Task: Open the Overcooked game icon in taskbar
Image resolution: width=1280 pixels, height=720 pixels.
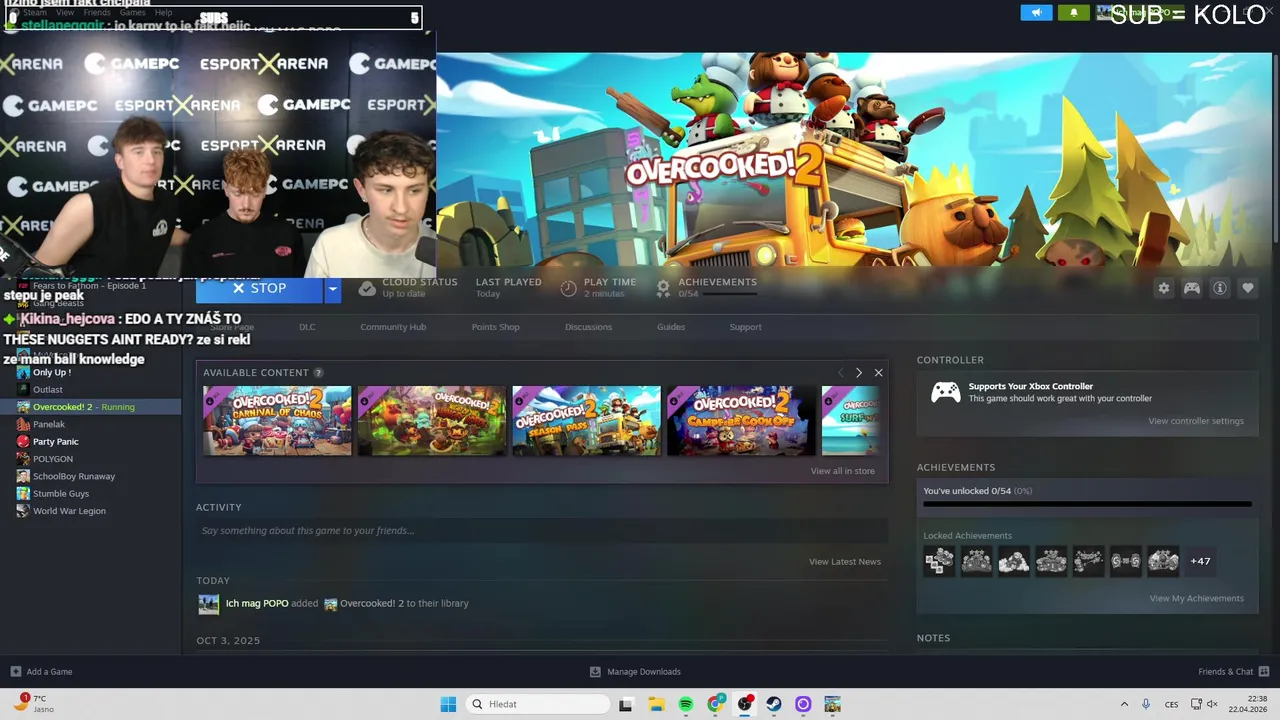Action: pyautogui.click(x=832, y=704)
